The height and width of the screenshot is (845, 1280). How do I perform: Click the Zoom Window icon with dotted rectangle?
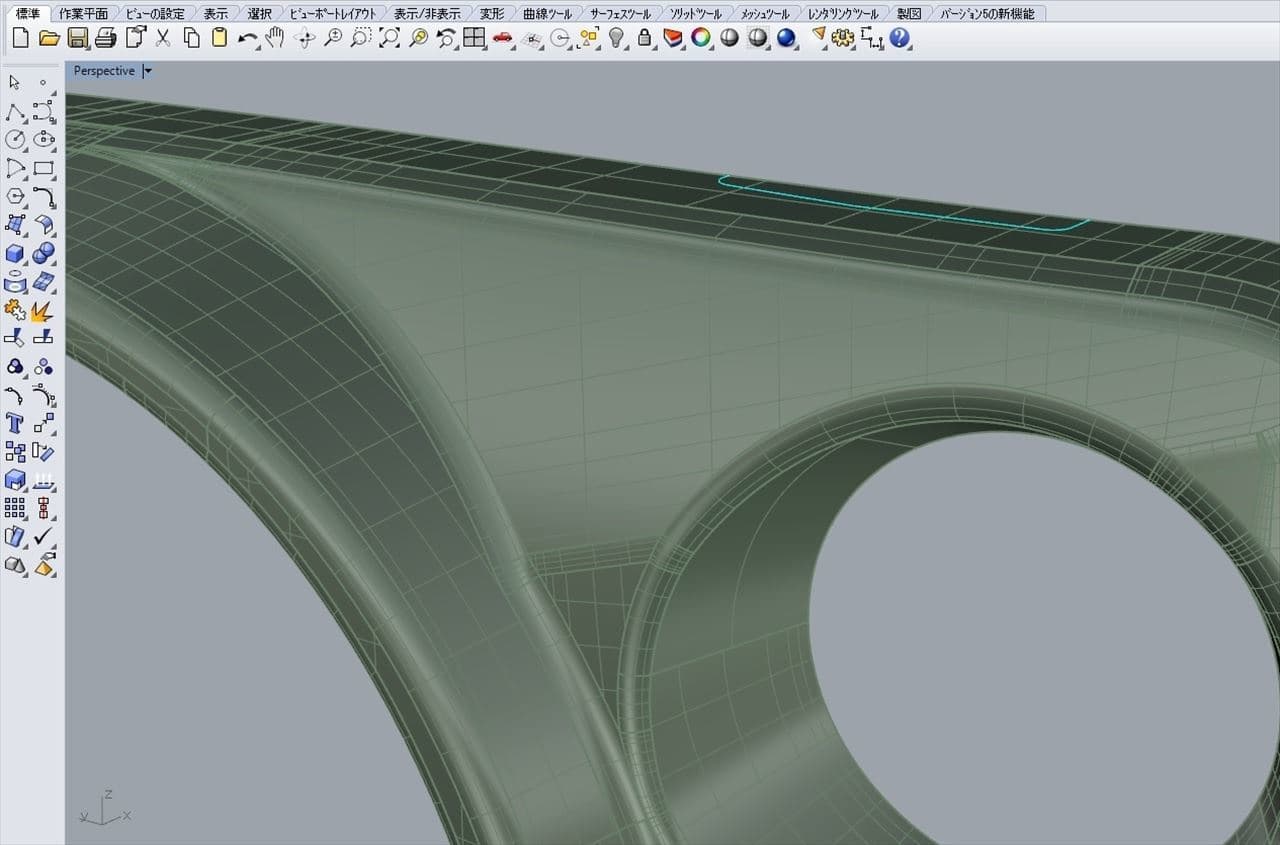(x=361, y=38)
